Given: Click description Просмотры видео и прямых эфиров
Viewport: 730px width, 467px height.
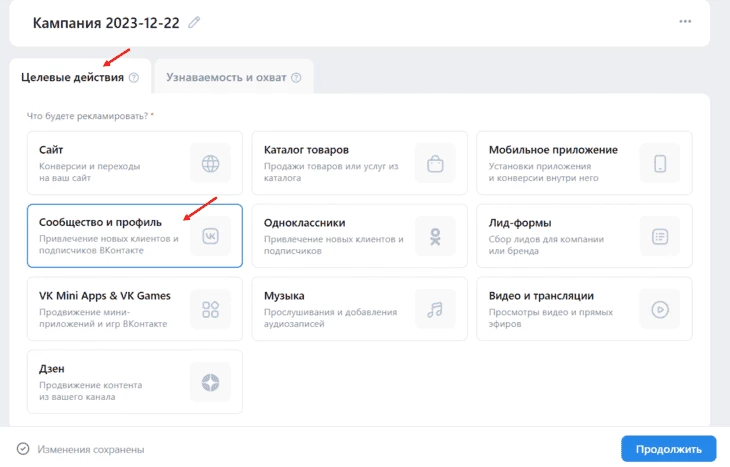Looking at the screenshot, I should [x=551, y=318].
